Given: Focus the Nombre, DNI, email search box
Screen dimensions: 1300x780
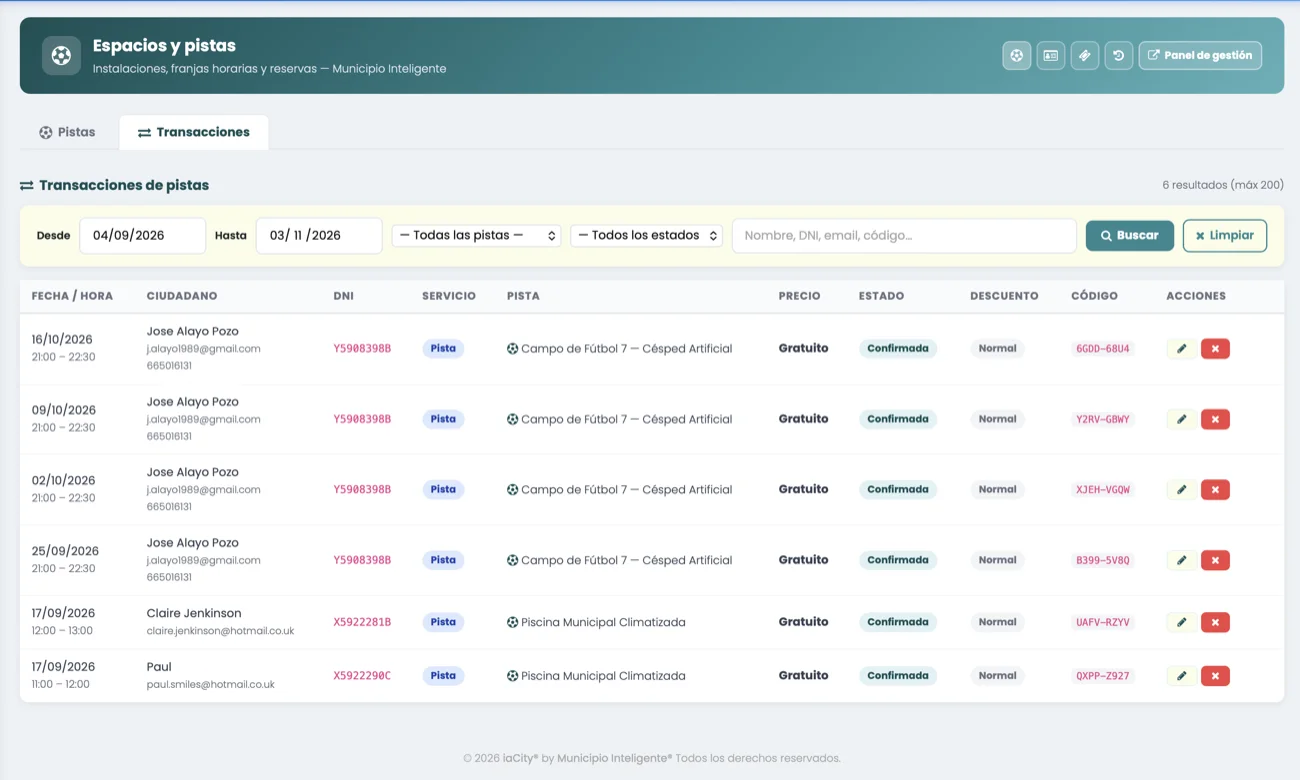Looking at the screenshot, I should point(904,236).
